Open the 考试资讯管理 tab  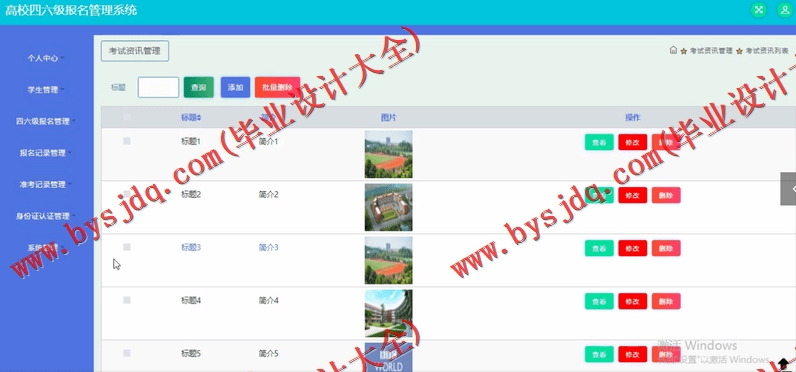coord(135,51)
